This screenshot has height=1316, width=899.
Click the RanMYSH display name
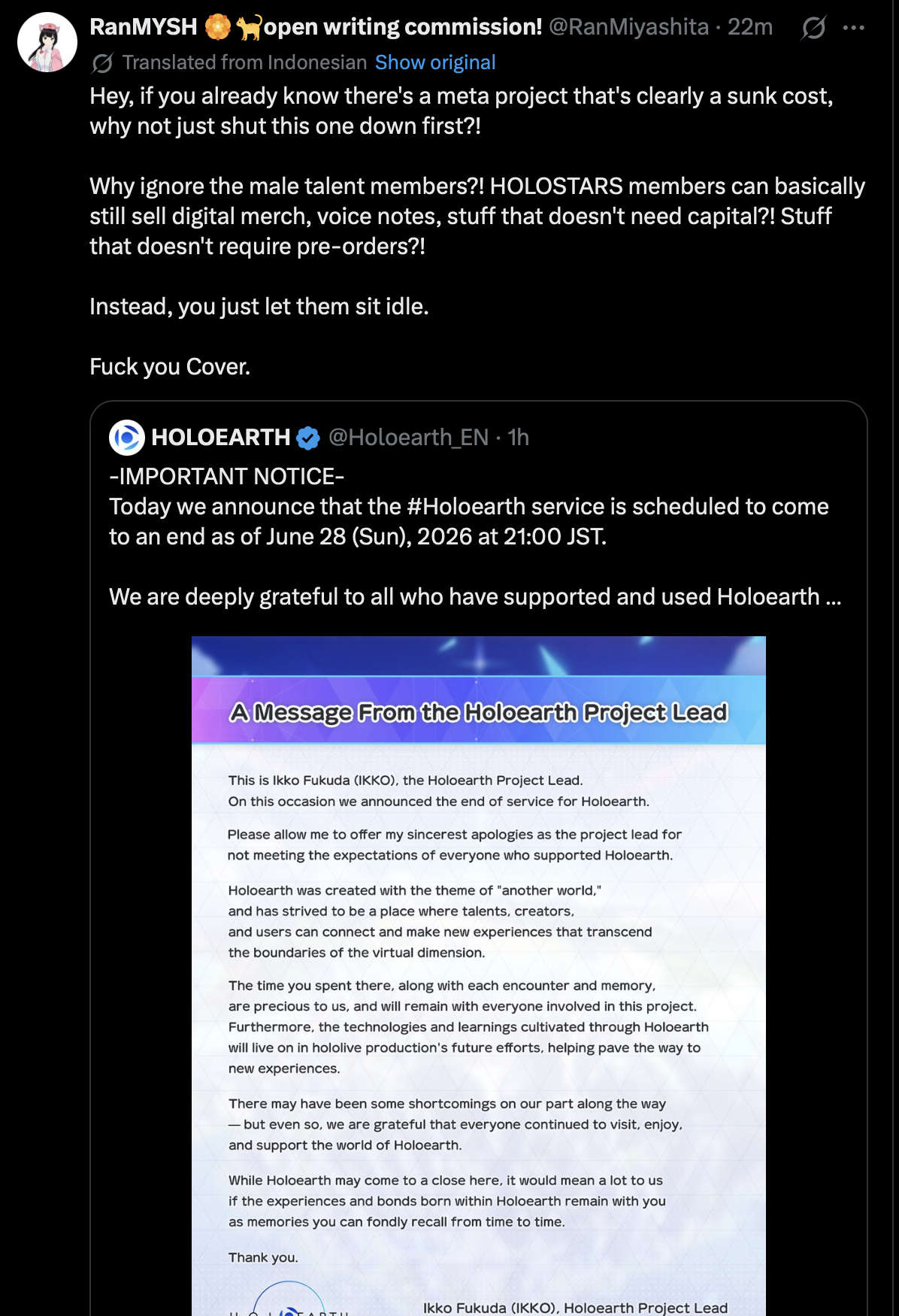(x=143, y=27)
